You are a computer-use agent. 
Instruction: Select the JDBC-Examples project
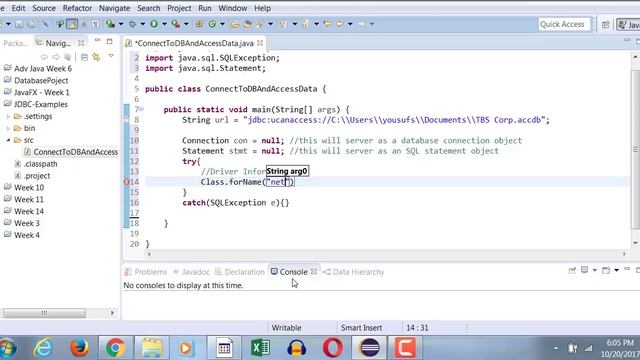41,104
